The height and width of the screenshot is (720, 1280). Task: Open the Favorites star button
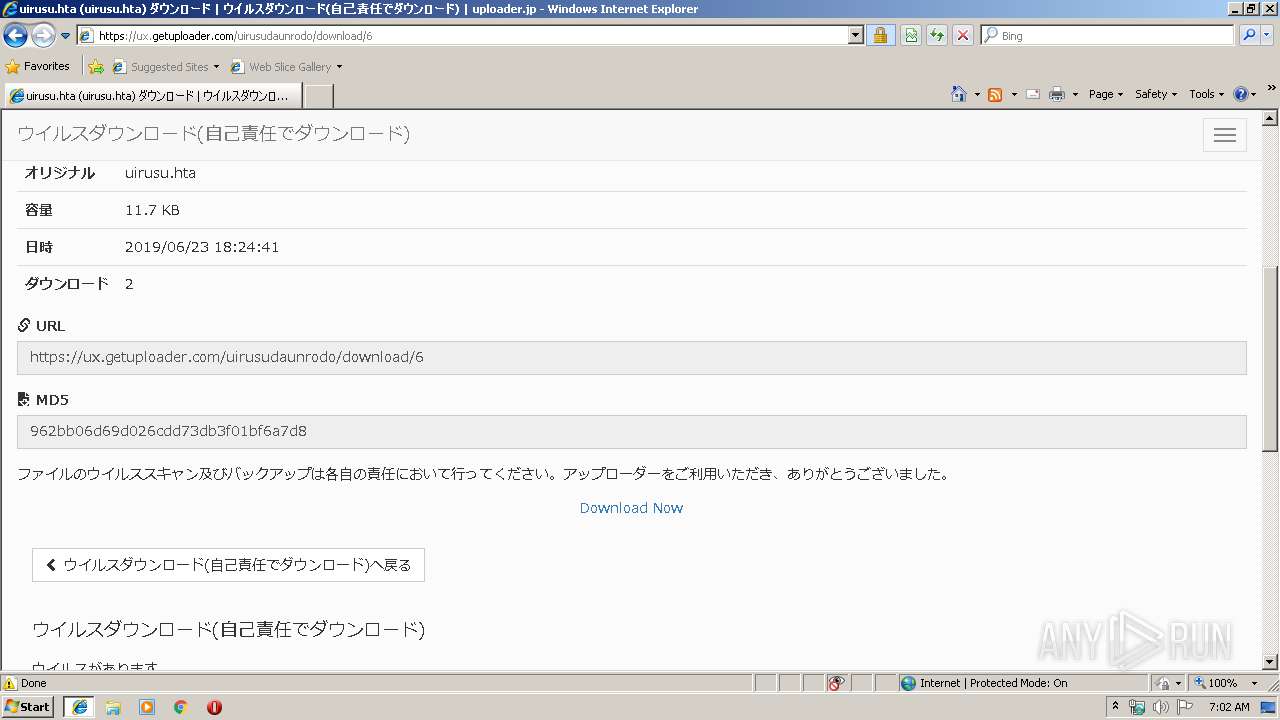(38, 67)
